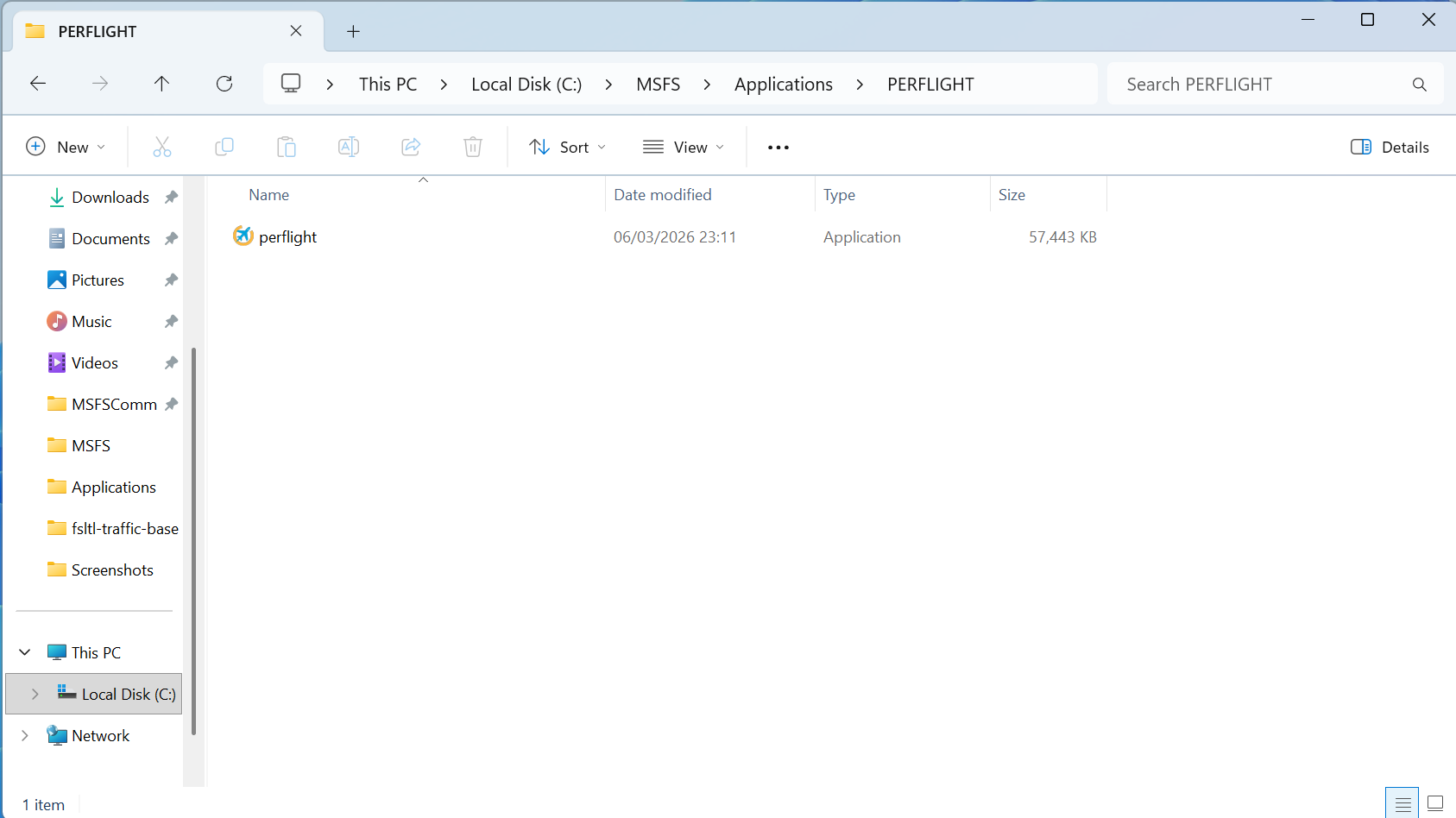This screenshot has height=818, width=1456.
Task: Unpin Downloads from Quick access
Action: coord(171,198)
